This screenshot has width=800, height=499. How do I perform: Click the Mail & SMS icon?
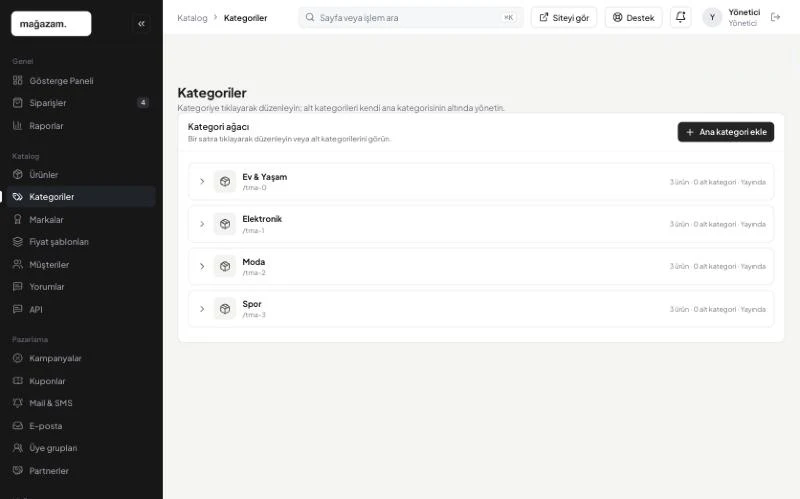pos(18,403)
